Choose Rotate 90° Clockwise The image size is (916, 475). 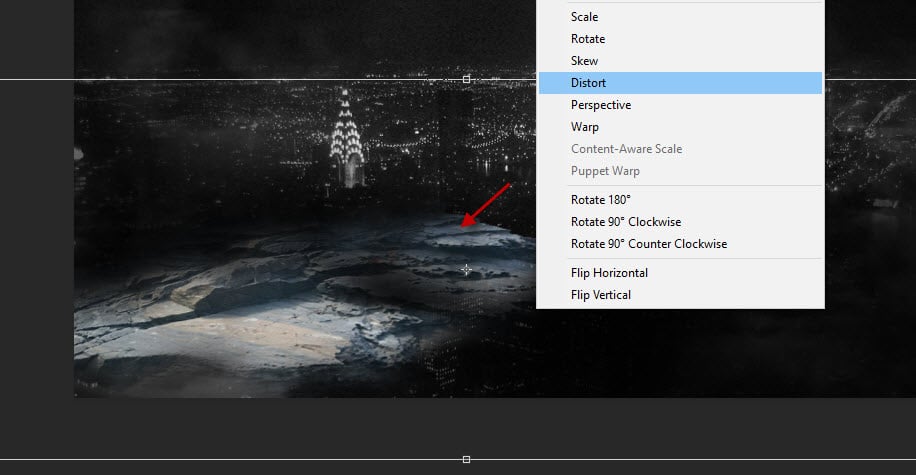(625, 222)
